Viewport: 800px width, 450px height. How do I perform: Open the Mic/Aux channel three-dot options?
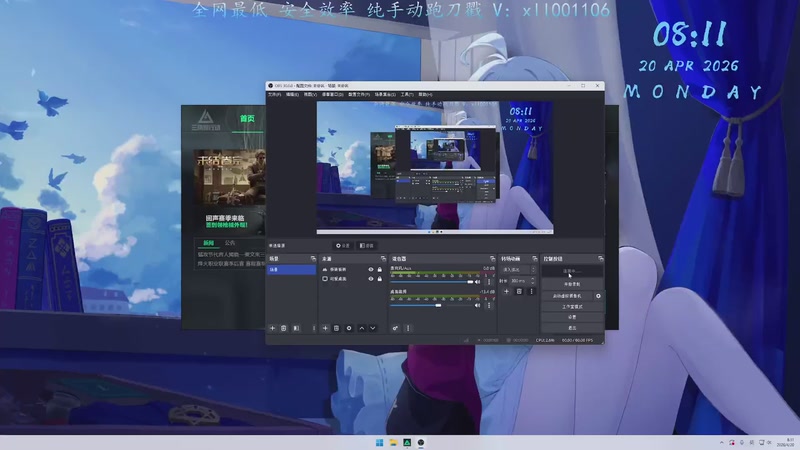(x=489, y=282)
